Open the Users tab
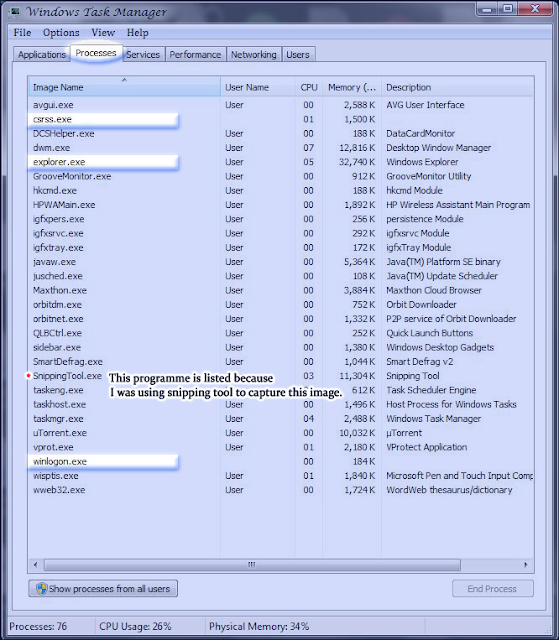Screen dimensions: 559x640 click(x=298, y=55)
